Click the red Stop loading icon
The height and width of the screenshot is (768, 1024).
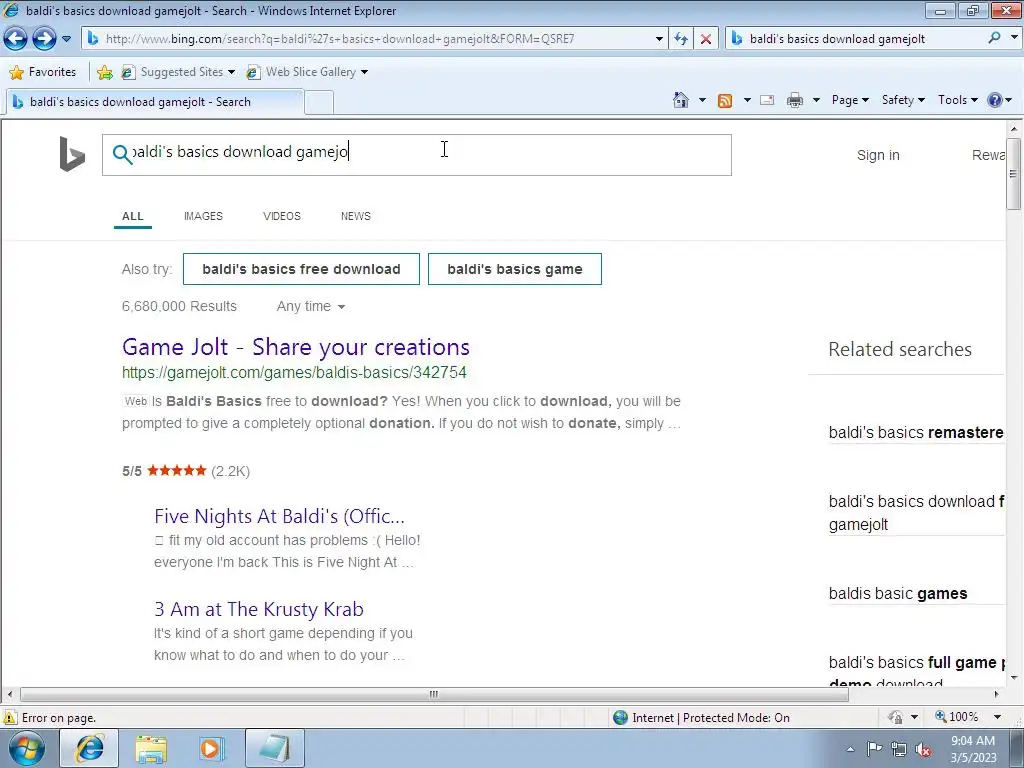(x=706, y=39)
